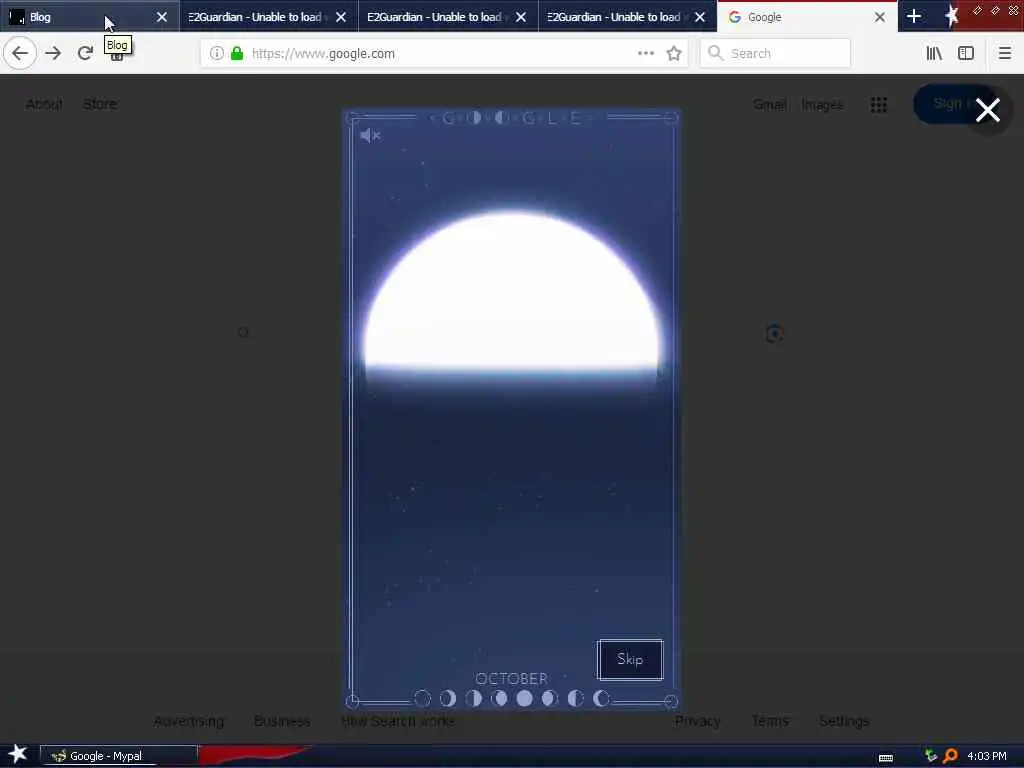The width and height of the screenshot is (1024, 768).
Task: Close the doodle overlay with white X
Action: tap(988, 110)
